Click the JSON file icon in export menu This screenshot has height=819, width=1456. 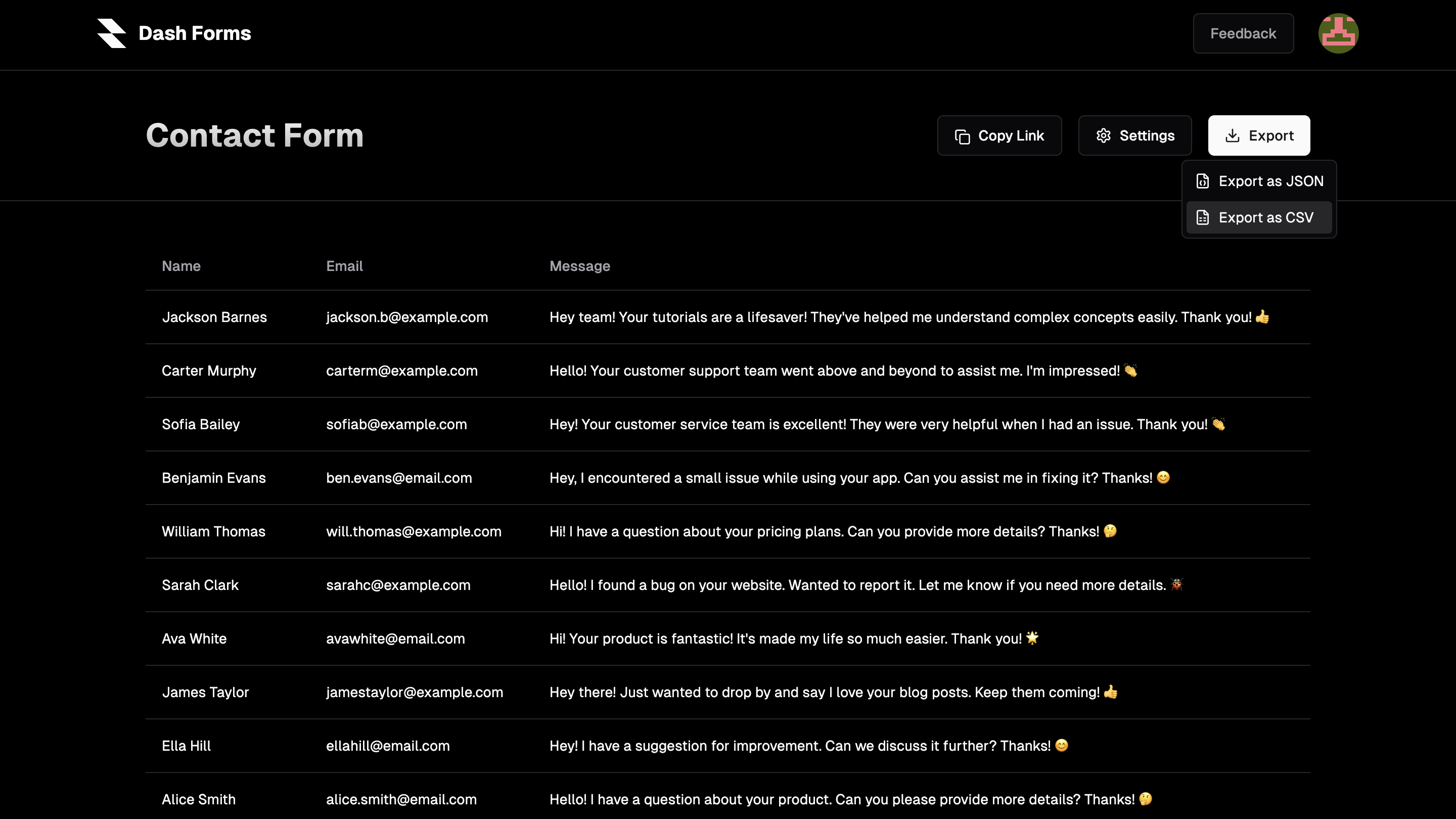[1202, 181]
